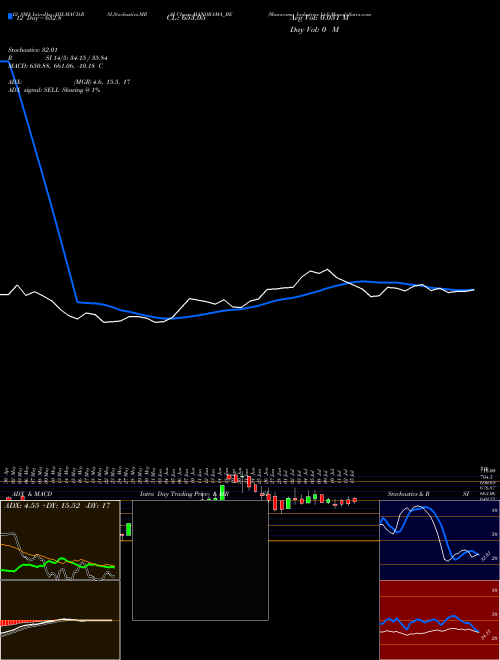Screen dimensions: 500x660
Task: Click the '(MGR) 4.6, 15.5, 17' ADX values
Action: [102, 82]
